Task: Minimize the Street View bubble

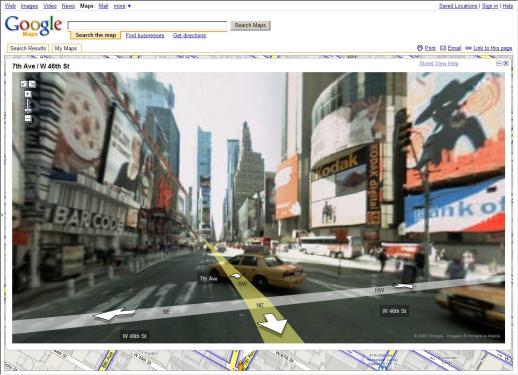Action: pyautogui.click(x=499, y=63)
